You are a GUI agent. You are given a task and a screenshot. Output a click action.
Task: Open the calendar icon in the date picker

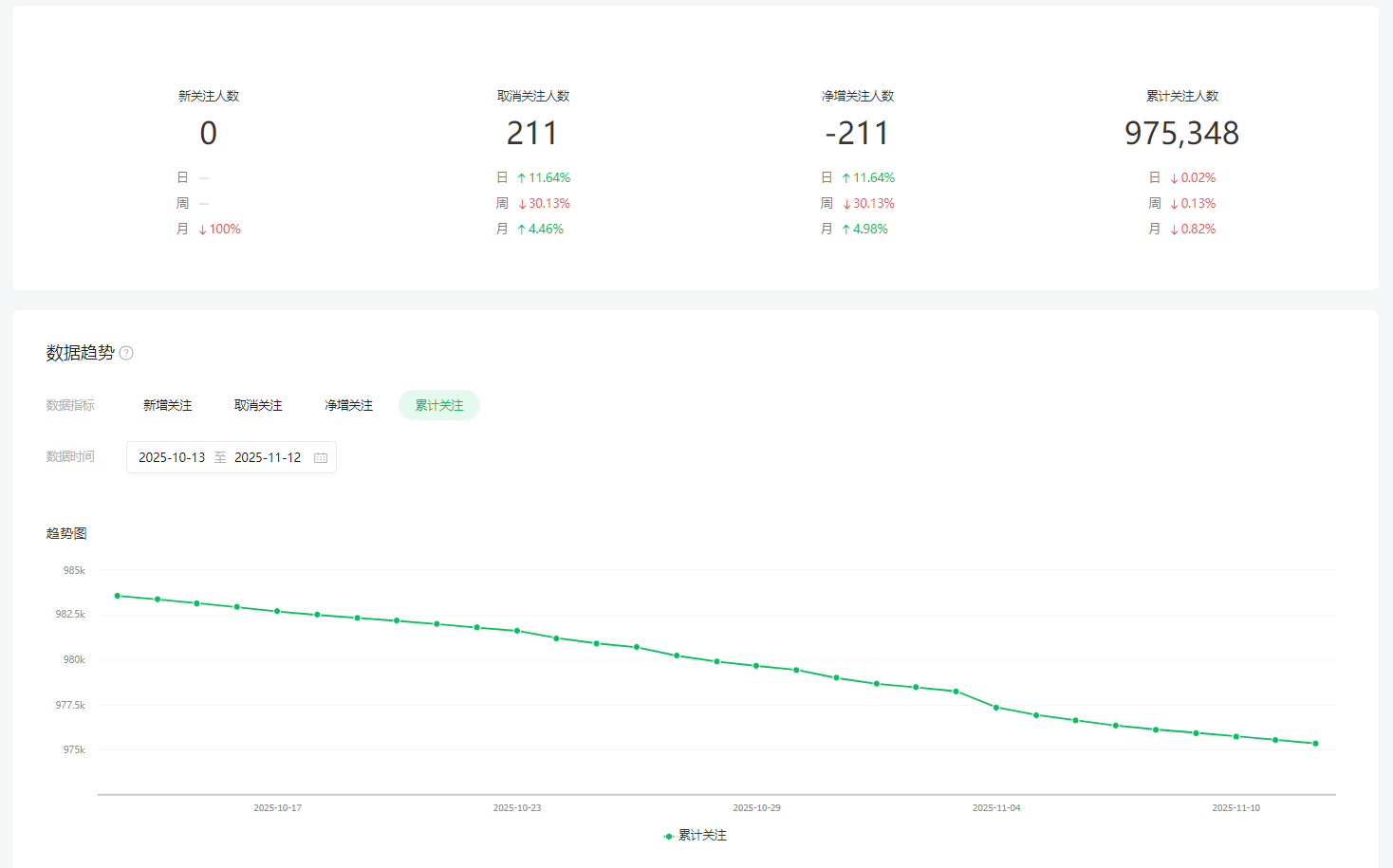pos(321,457)
